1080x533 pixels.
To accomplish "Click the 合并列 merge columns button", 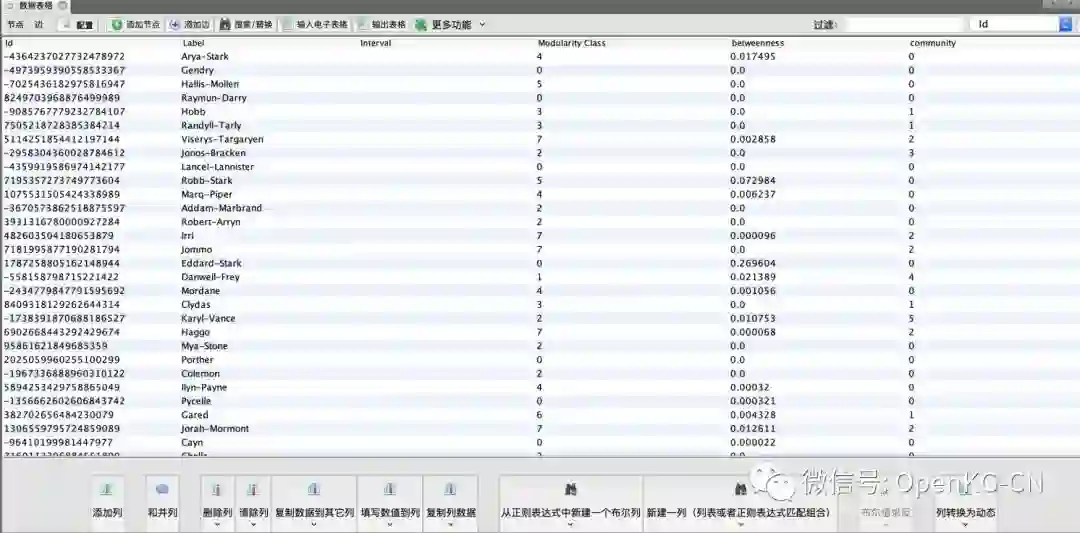I will point(163,503).
